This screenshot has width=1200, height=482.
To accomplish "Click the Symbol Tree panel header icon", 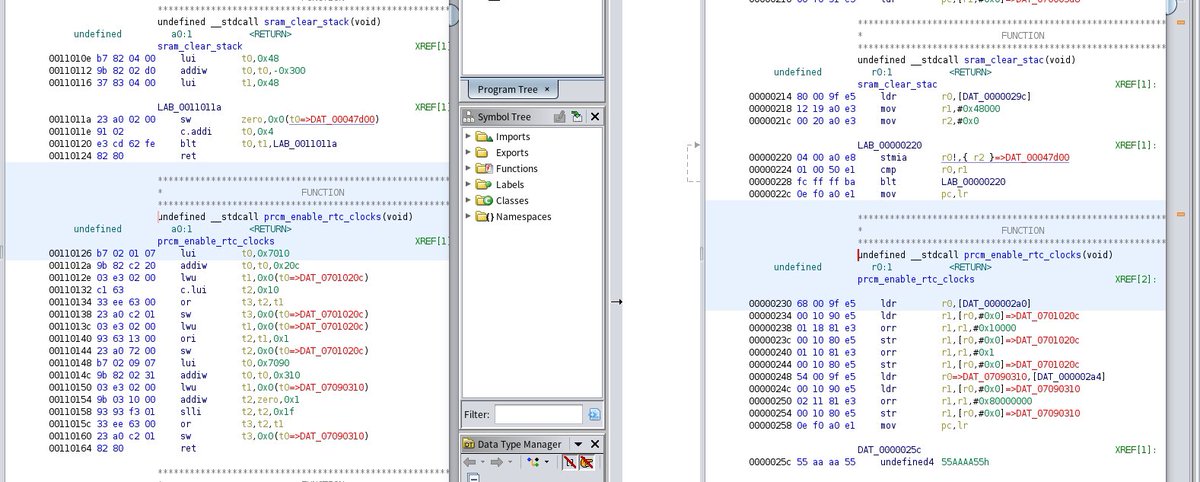I will (469, 117).
